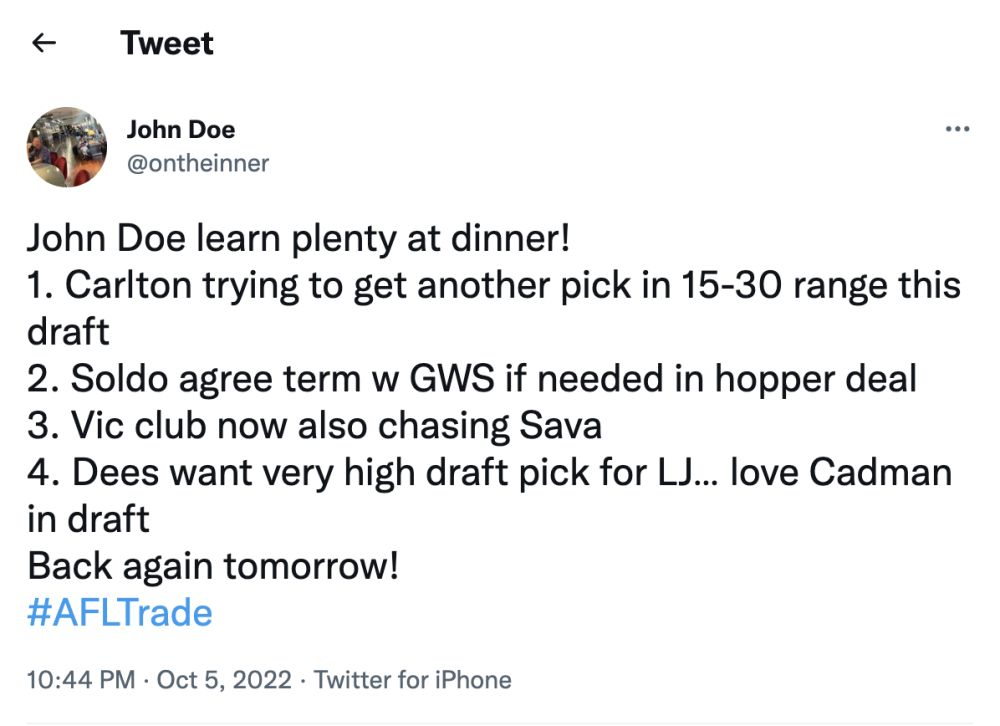Image resolution: width=1000 pixels, height=726 pixels.
Task: Click the word Cadman in the tweet
Action: click(x=881, y=473)
